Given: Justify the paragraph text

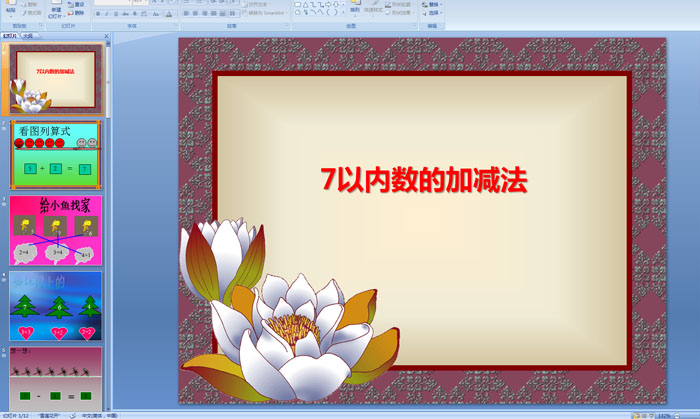Looking at the screenshot, I should tap(213, 14).
